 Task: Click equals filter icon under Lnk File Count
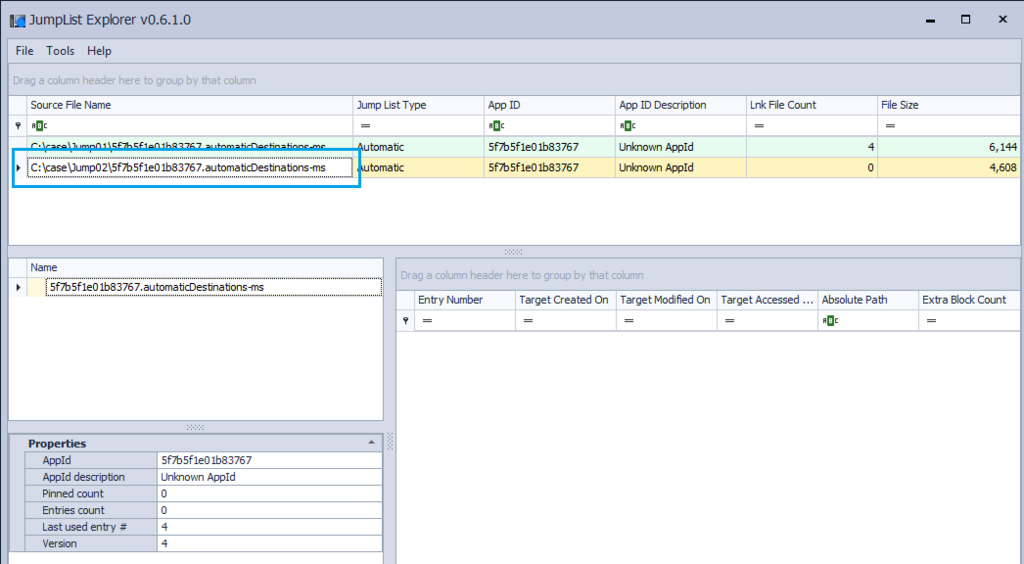(759, 125)
